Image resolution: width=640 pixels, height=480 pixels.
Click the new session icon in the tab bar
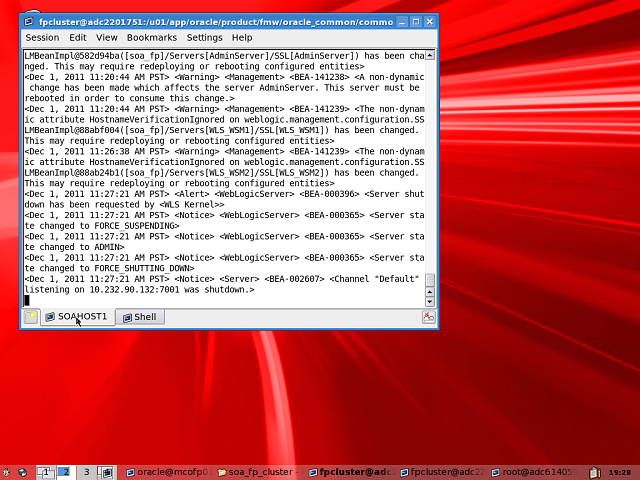pos(31,317)
